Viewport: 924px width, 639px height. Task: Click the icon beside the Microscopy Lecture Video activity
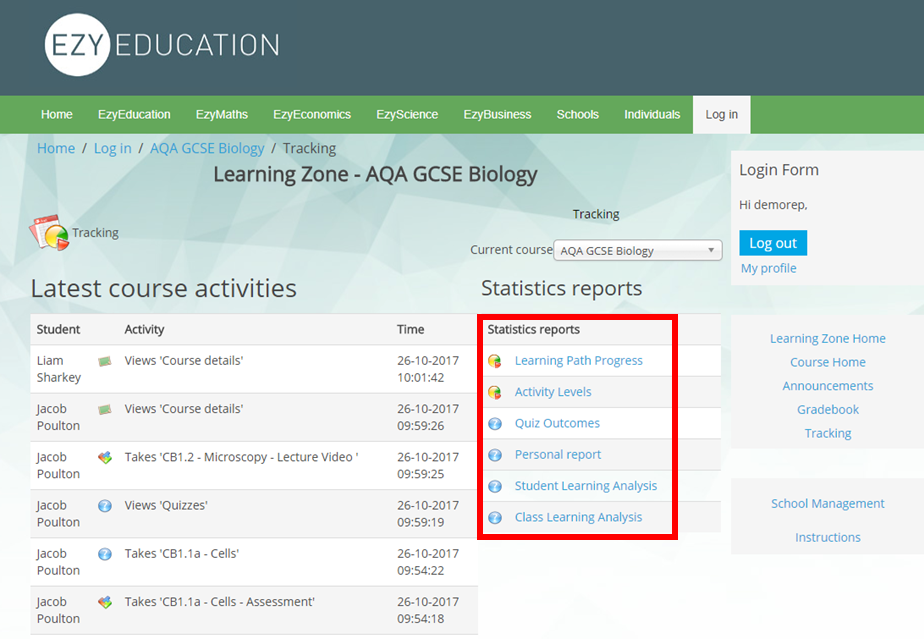(x=105, y=457)
